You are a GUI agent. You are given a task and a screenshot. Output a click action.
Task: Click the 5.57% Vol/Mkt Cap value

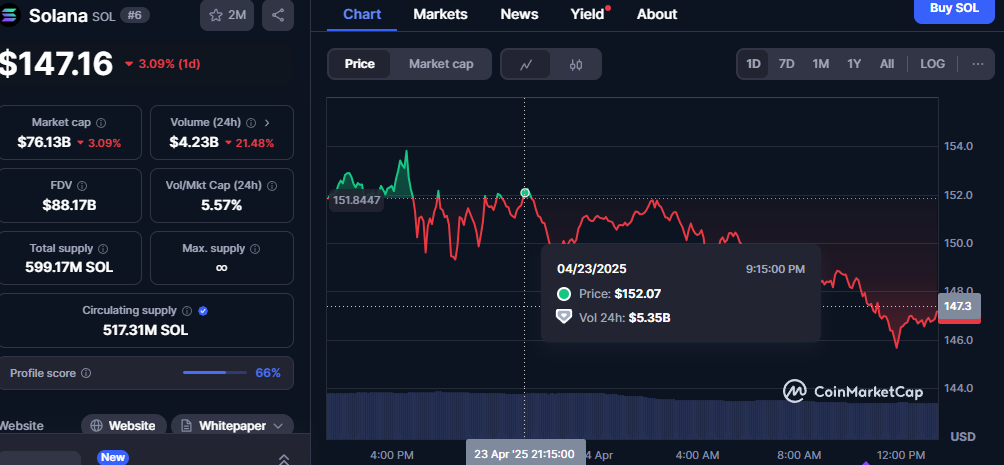(x=221, y=206)
